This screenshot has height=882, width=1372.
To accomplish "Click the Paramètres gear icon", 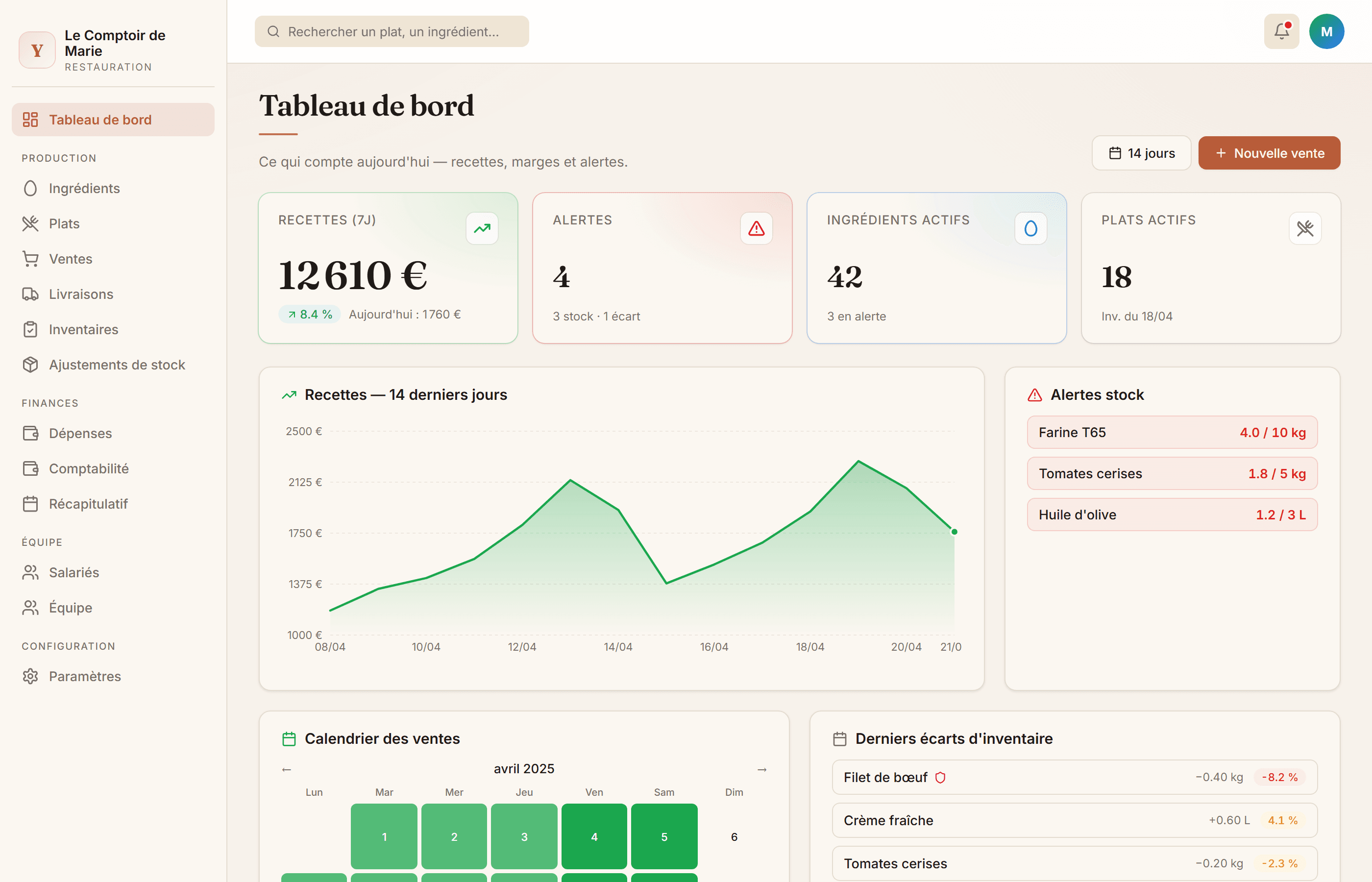I will click(x=30, y=676).
